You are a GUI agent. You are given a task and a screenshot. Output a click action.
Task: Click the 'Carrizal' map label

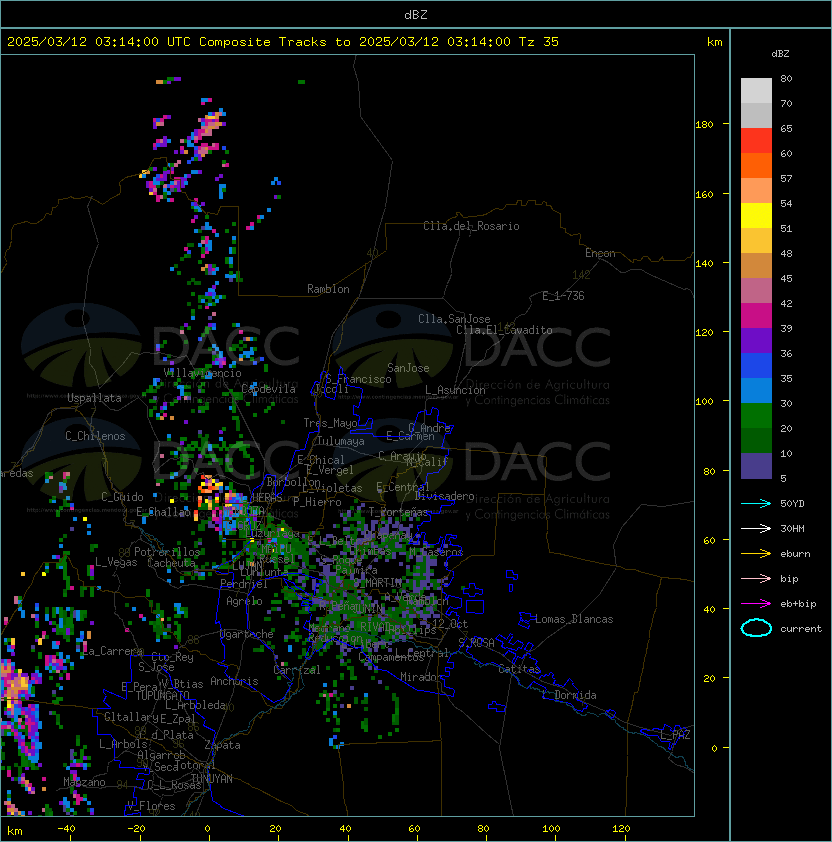[296, 670]
